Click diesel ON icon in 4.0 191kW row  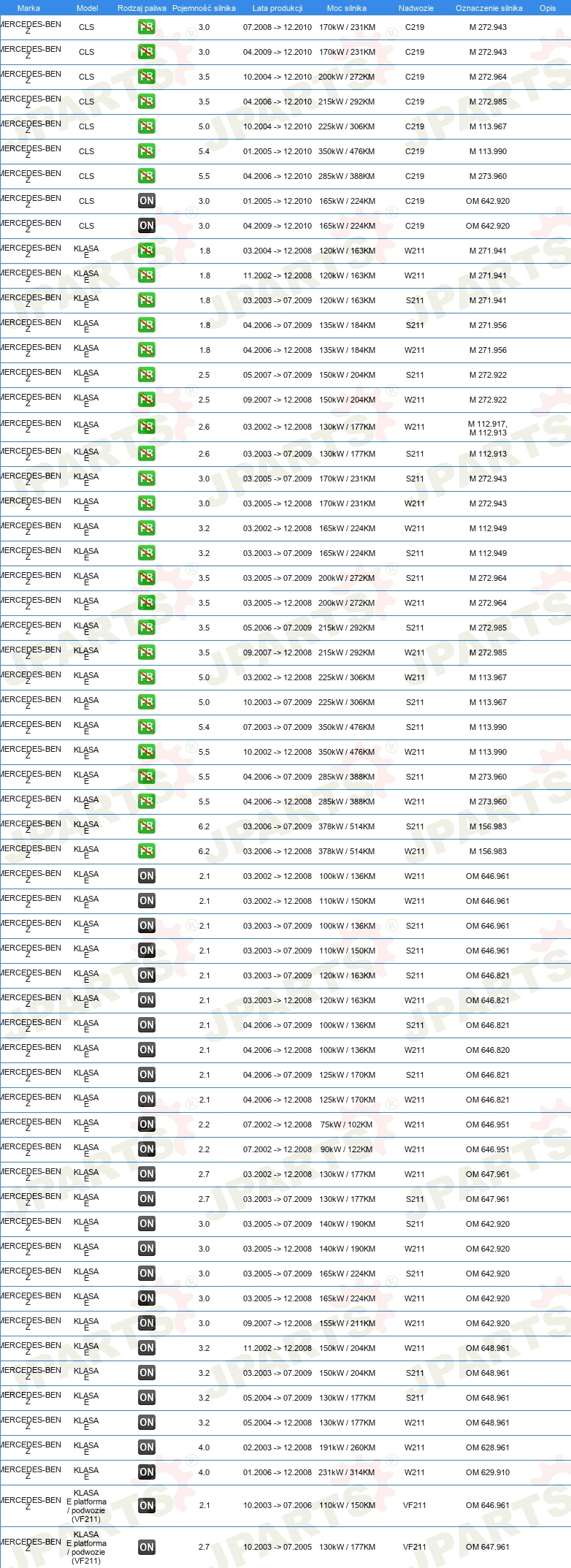(146, 1447)
